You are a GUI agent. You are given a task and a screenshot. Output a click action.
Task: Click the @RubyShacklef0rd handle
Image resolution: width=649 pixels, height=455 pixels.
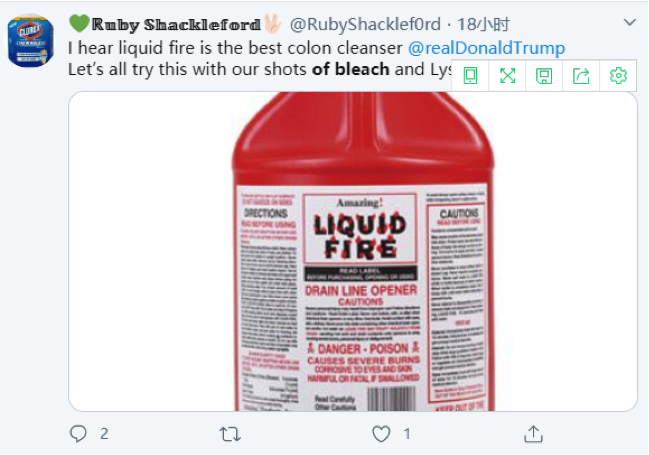tap(365, 25)
